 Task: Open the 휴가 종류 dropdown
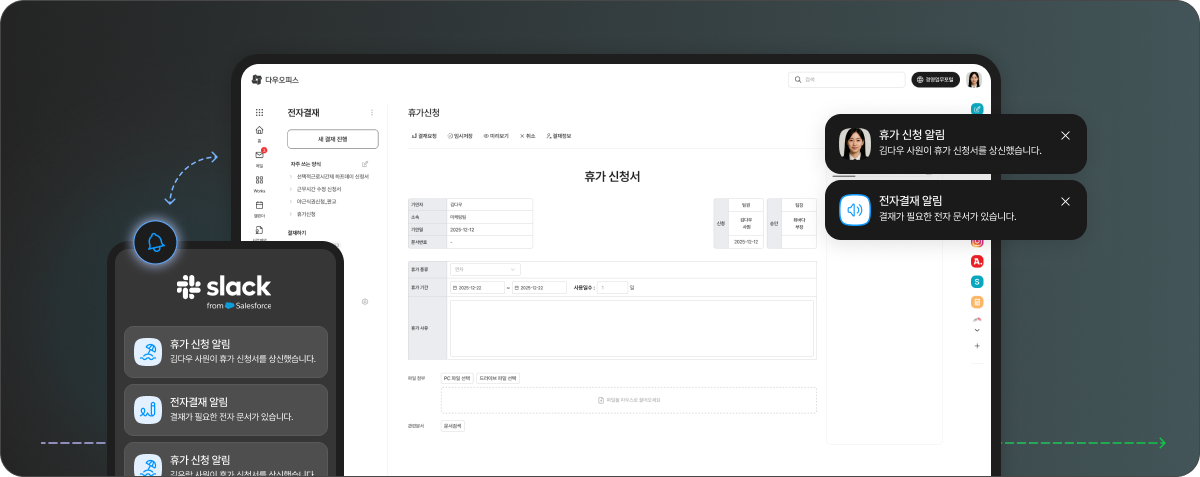(x=485, y=269)
